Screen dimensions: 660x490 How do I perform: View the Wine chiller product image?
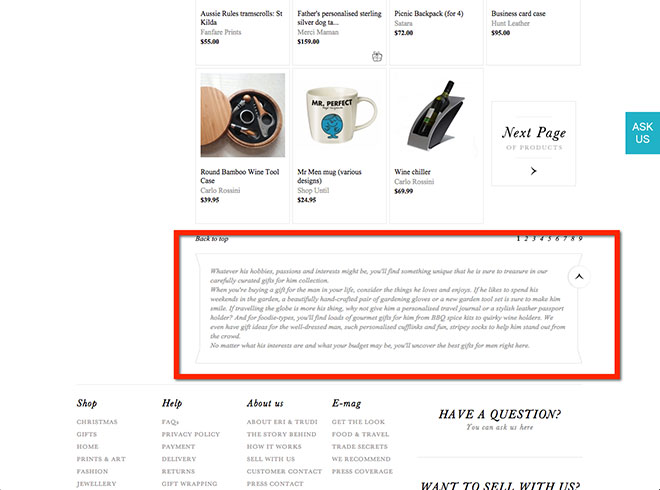(x=436, y=115)
